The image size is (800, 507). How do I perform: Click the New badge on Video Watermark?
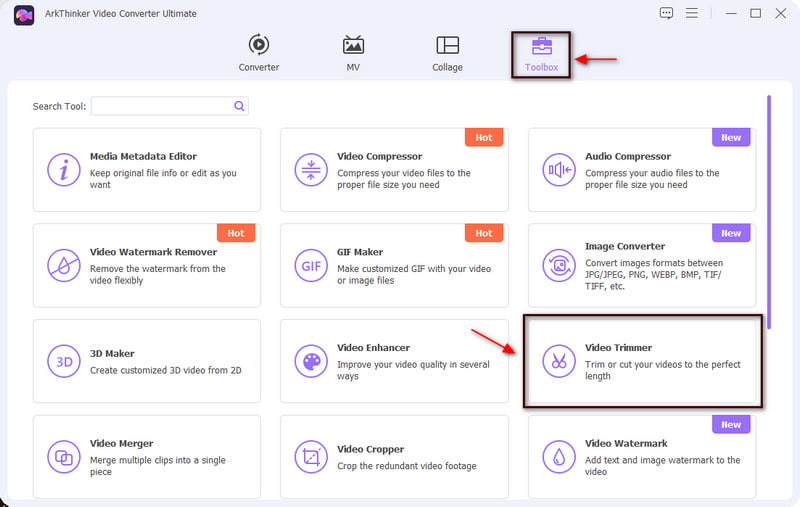tap(731, 424)
